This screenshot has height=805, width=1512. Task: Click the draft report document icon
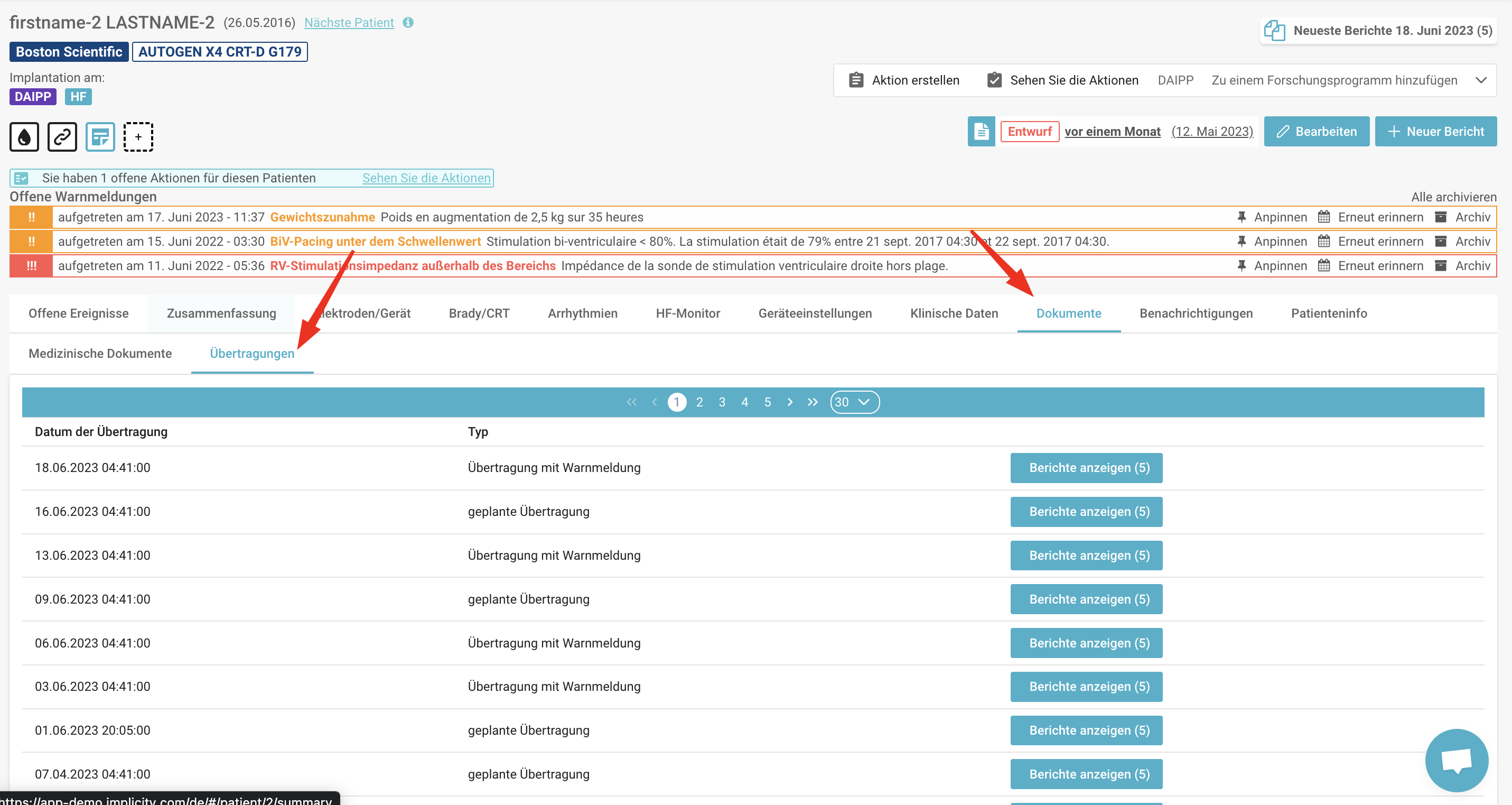click(982, 132)
